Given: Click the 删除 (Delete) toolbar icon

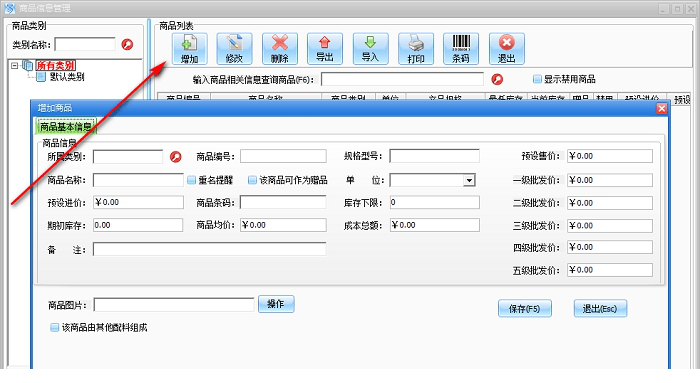Looking at the screenshot, I should tap(280, 49).
